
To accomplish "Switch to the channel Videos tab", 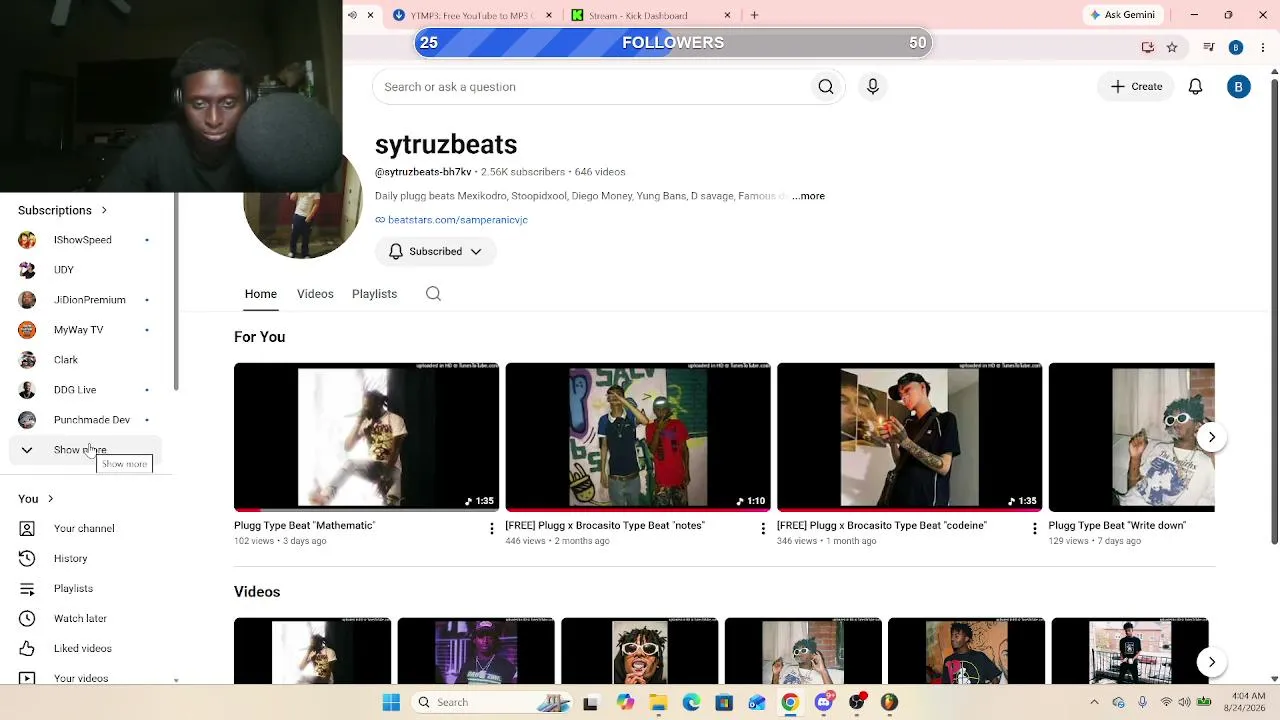I will point(315,294).
